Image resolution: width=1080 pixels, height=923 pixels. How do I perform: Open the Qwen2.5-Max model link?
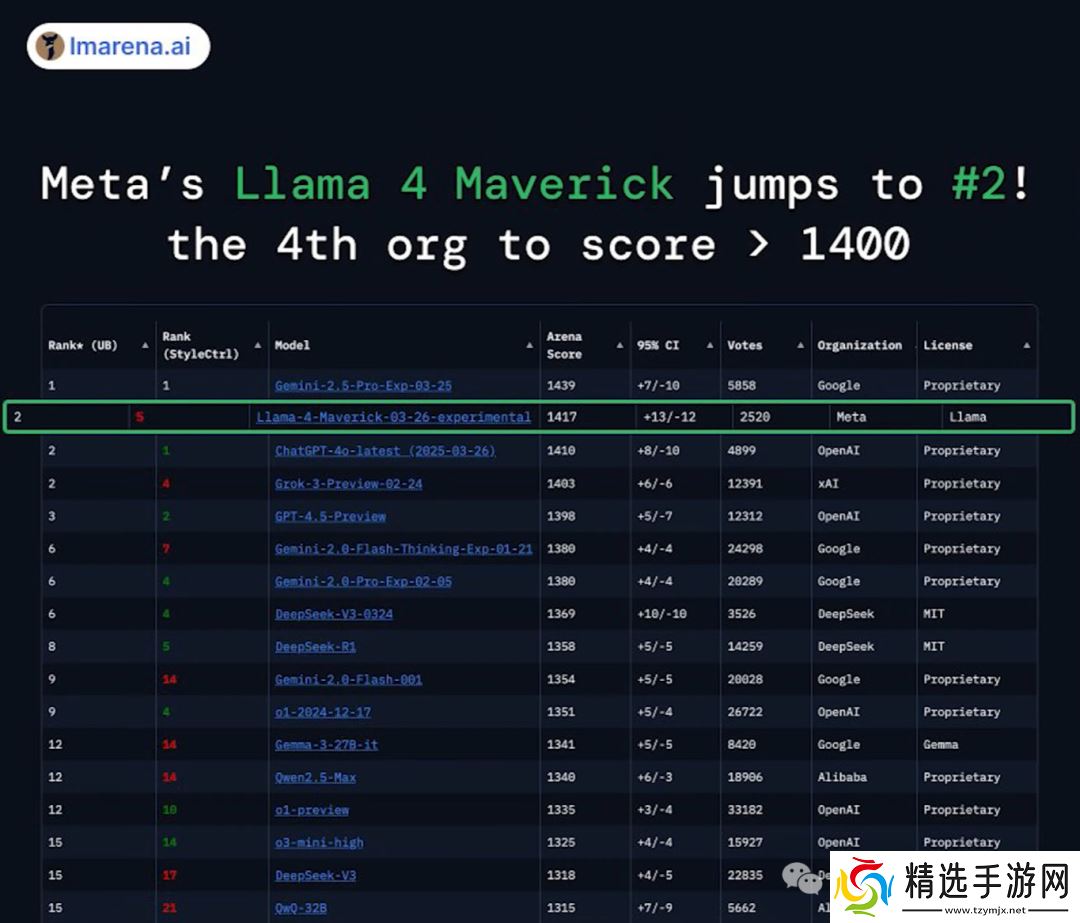pyautogui.click(x=315, y=777)
